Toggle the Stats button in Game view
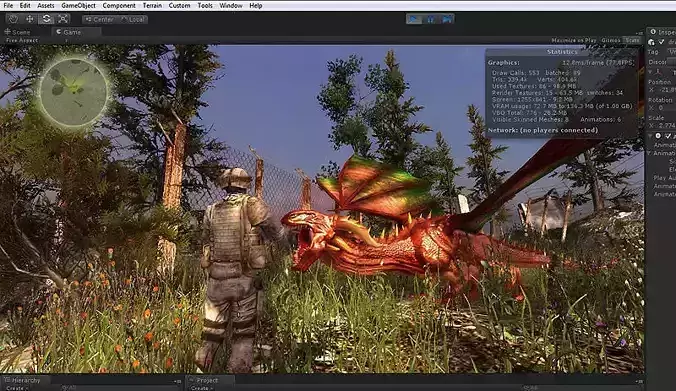676x391 pixels. coord(632,40)
